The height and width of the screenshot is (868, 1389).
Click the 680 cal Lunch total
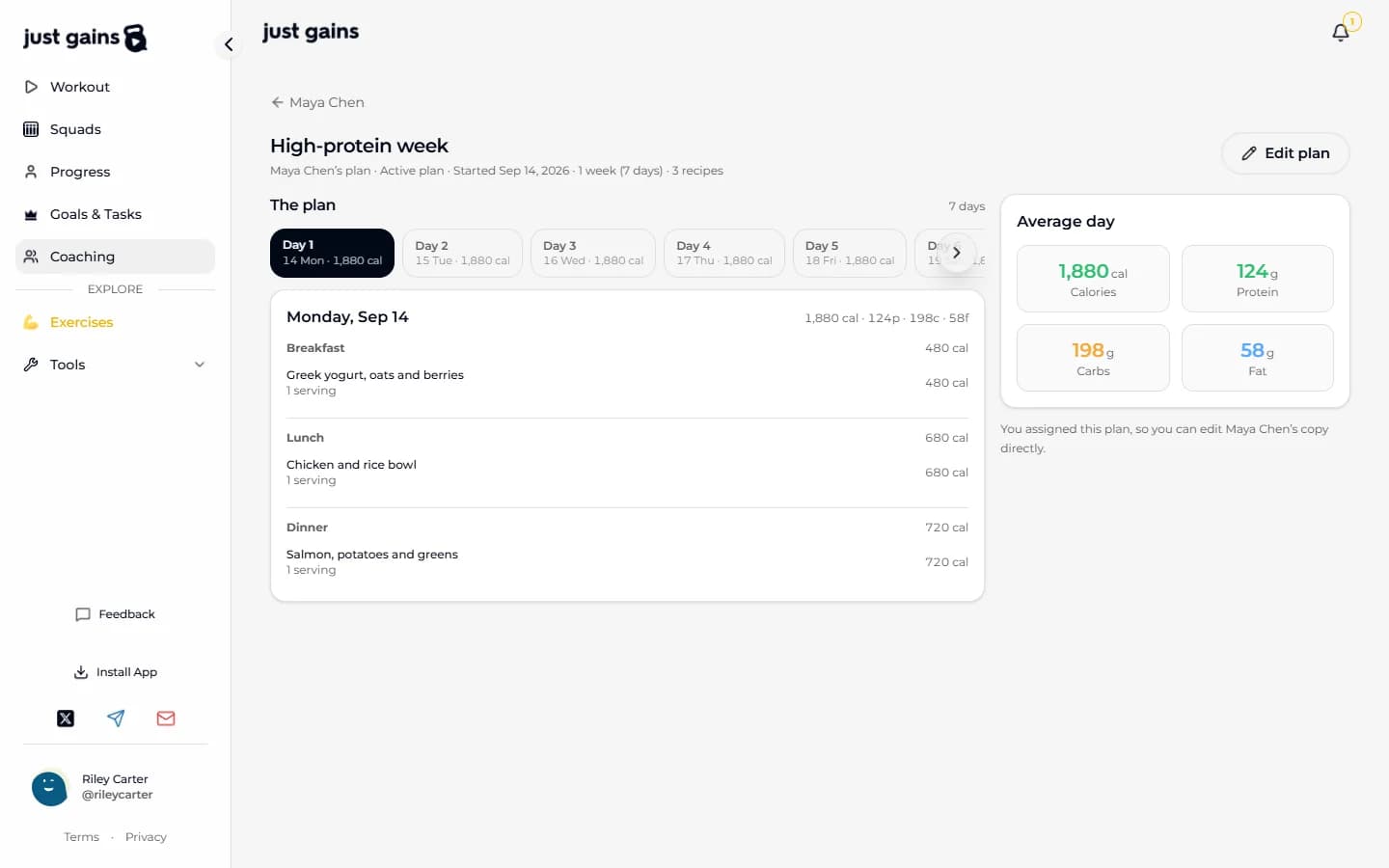(946, 438)
